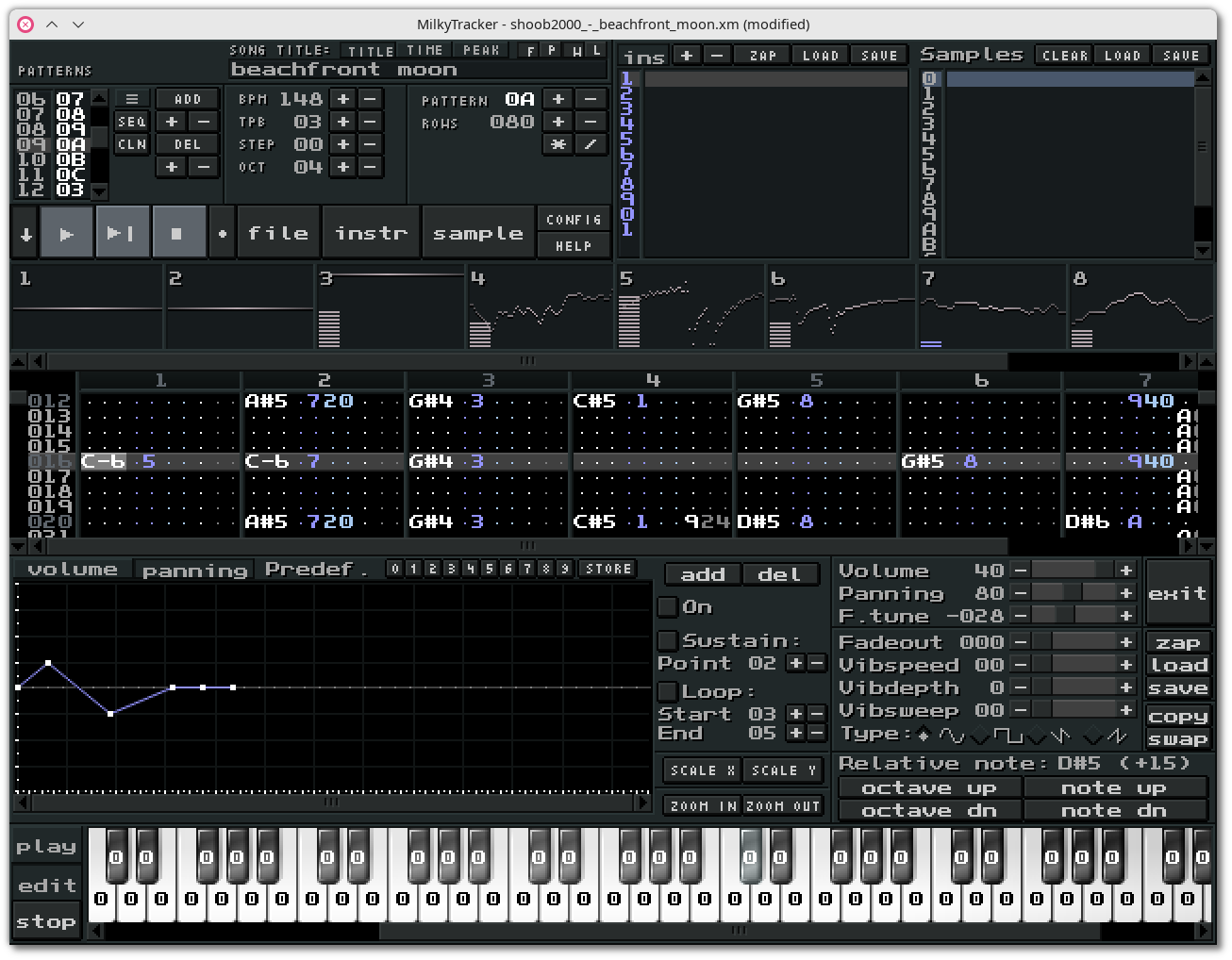Open the panning envelope tab

coord(194,571)
